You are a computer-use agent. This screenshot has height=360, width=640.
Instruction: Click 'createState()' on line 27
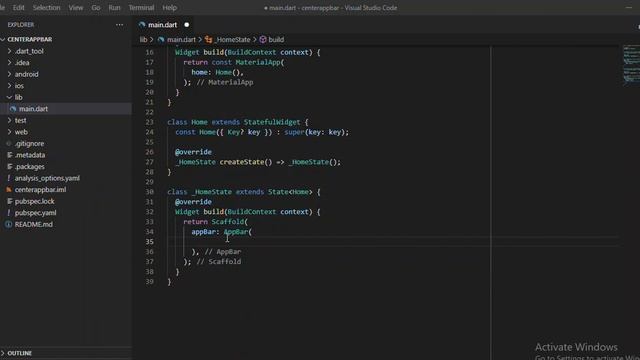pyautogui.click(x=246, y=162)
